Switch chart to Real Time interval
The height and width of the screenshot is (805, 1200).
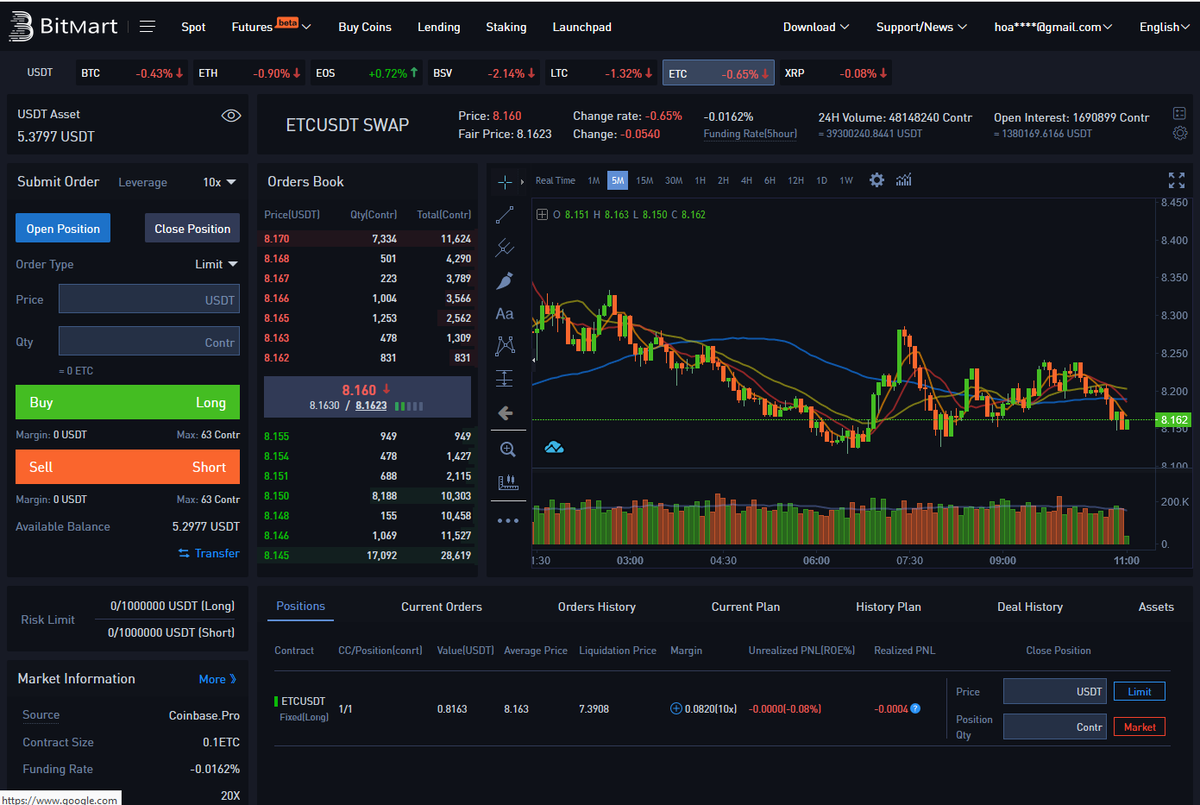[x=555, y=181]
